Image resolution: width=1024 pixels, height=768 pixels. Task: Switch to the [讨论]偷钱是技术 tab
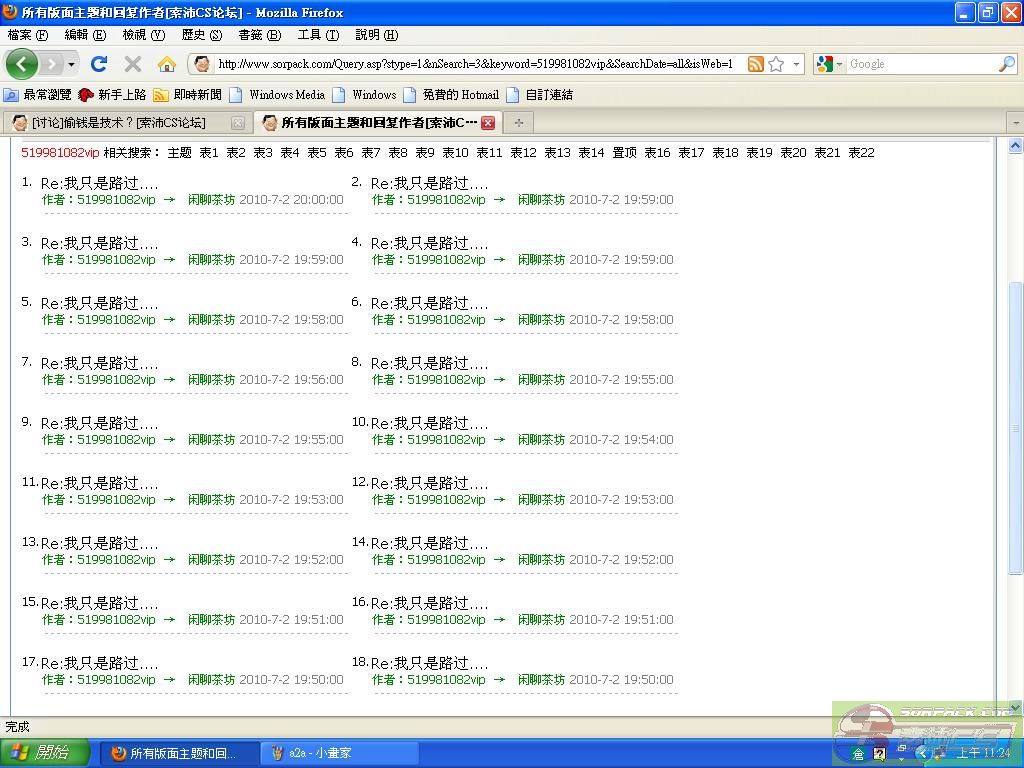[x=118, y=123]
